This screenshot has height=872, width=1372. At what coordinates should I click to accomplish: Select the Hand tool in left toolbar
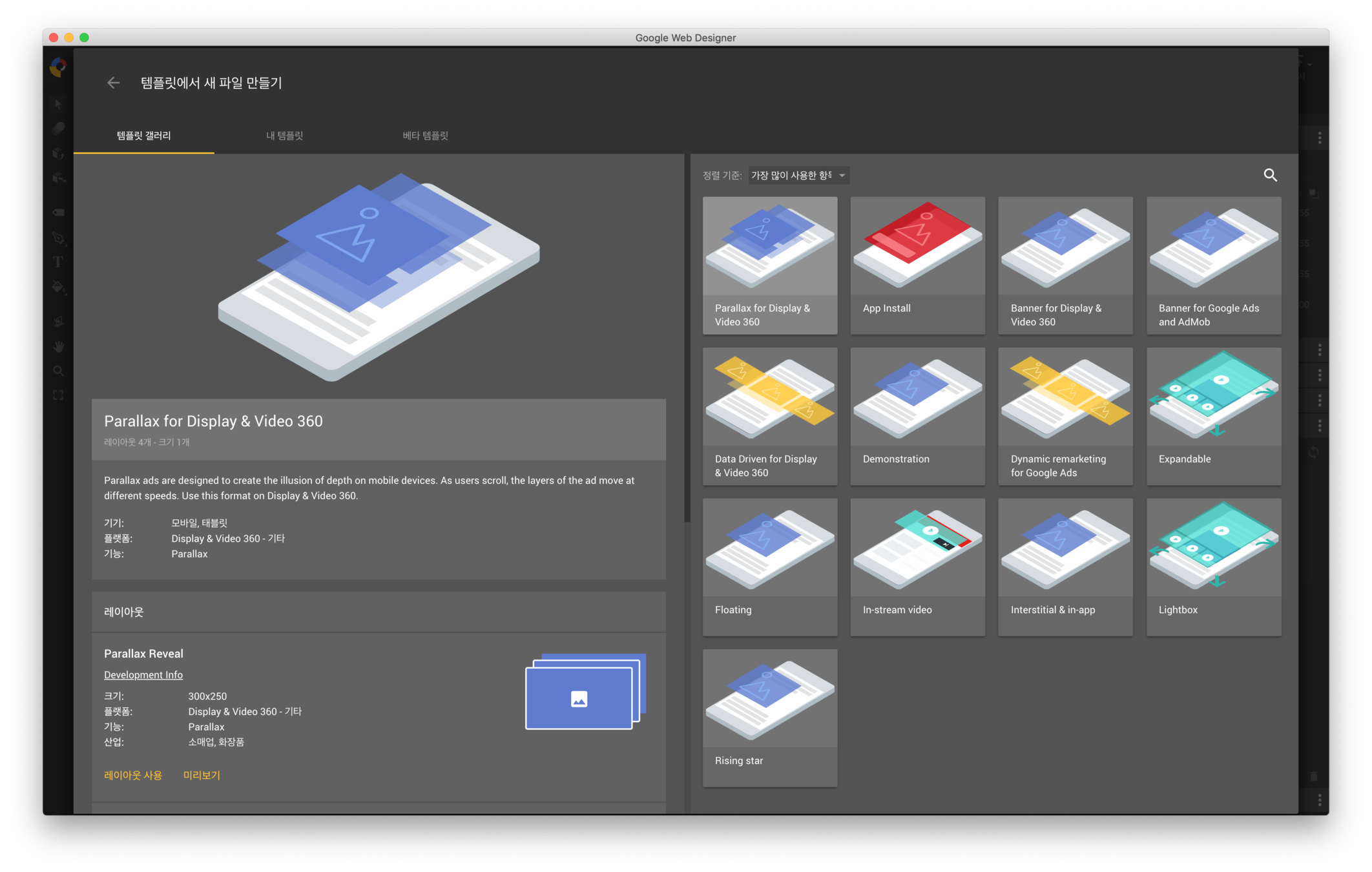[58, 347]
